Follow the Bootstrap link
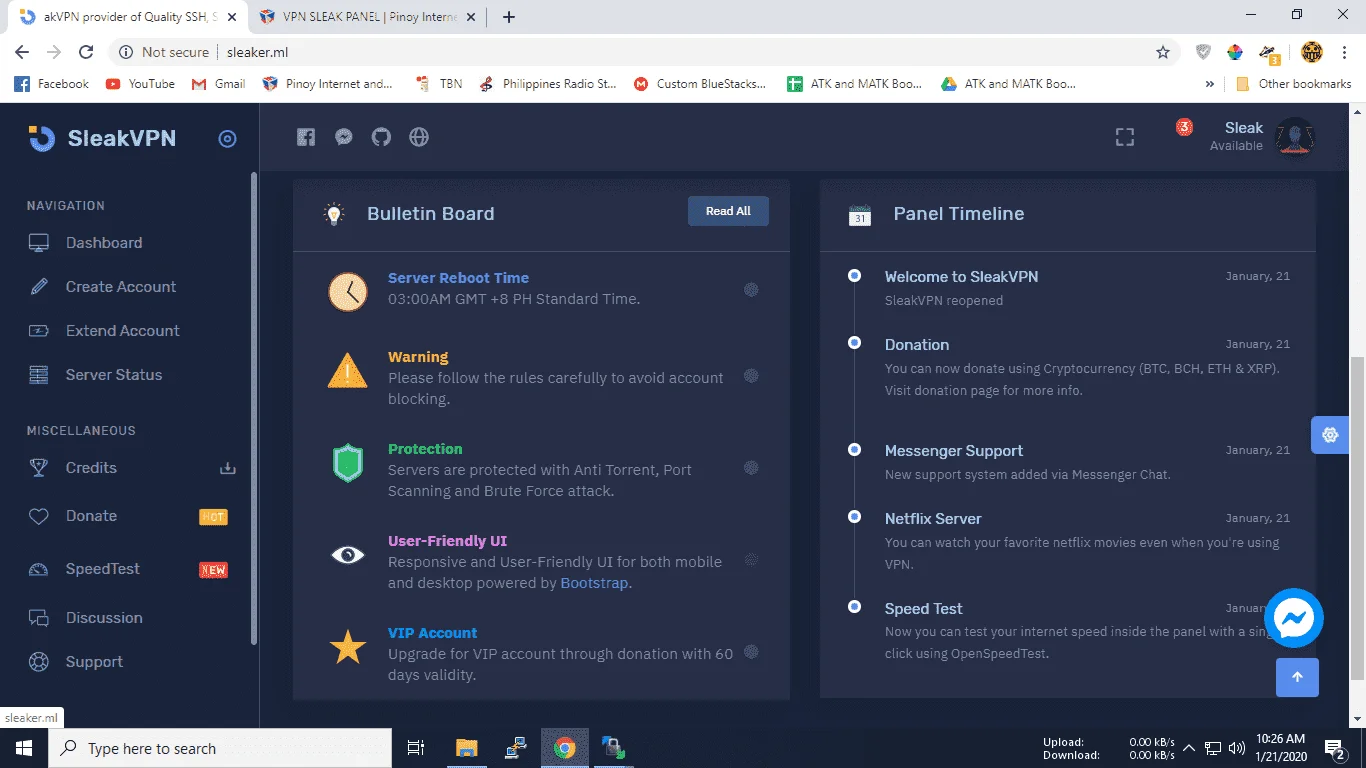 (594, 583)
